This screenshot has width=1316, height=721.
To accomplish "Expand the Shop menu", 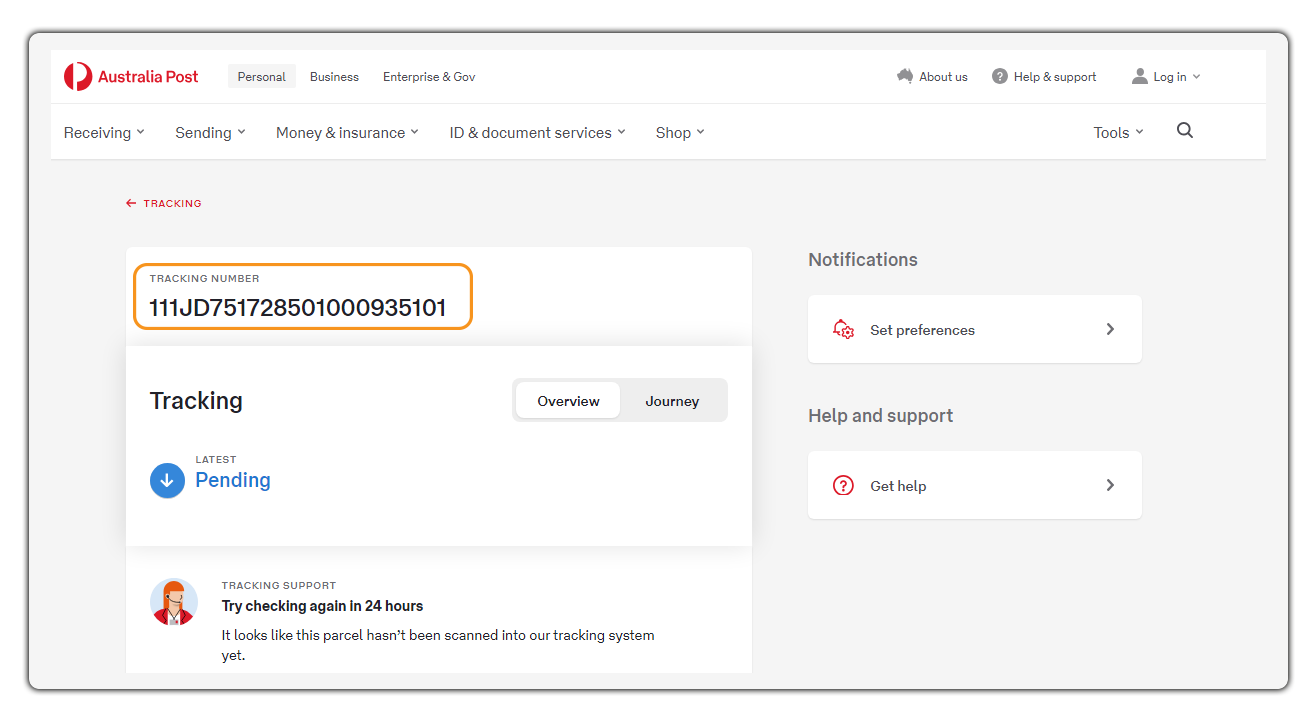I will [680, 132].
